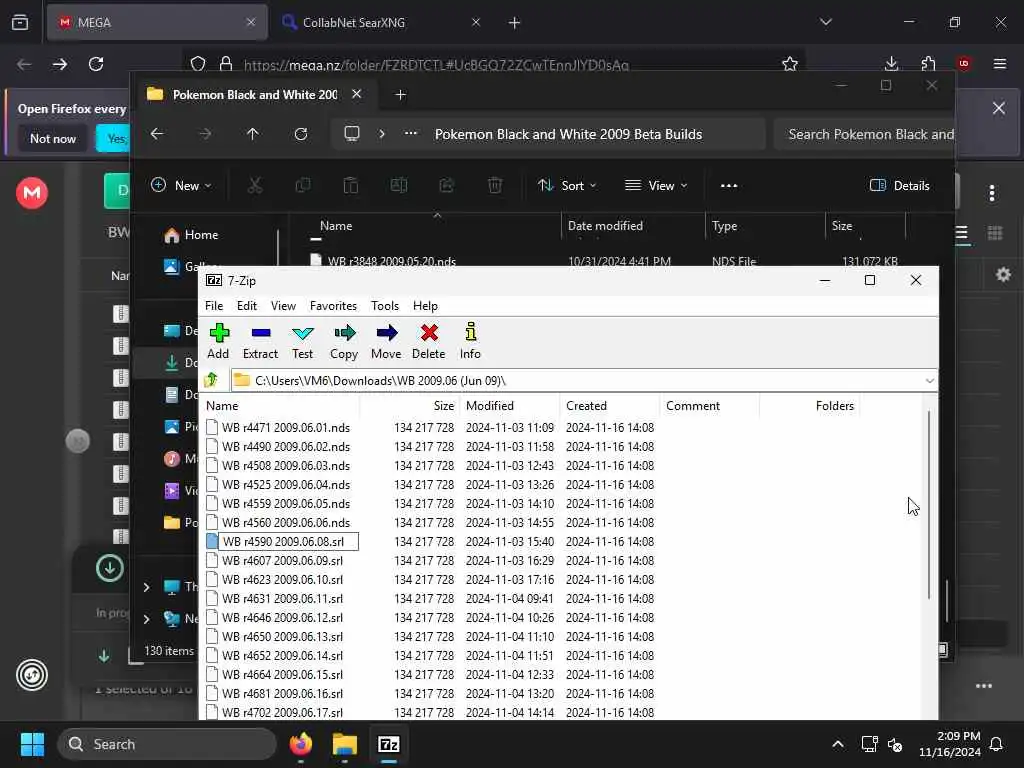This screenshot has width=1024, height=768.
Task: Reload the page in Firefox
Action: (96, 64)
